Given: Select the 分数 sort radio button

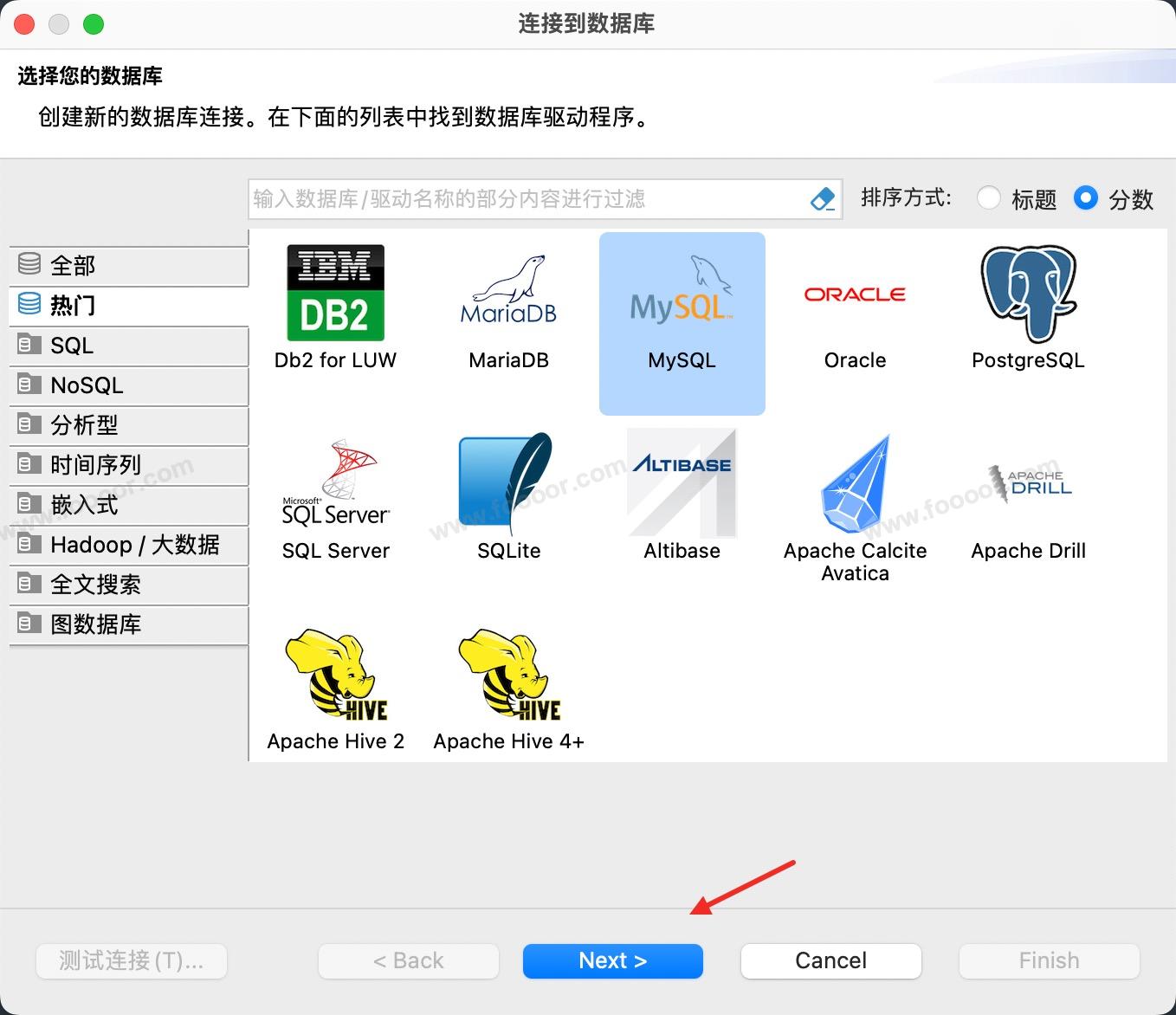Looking at the screenshot, I should tap(1085, 198).
